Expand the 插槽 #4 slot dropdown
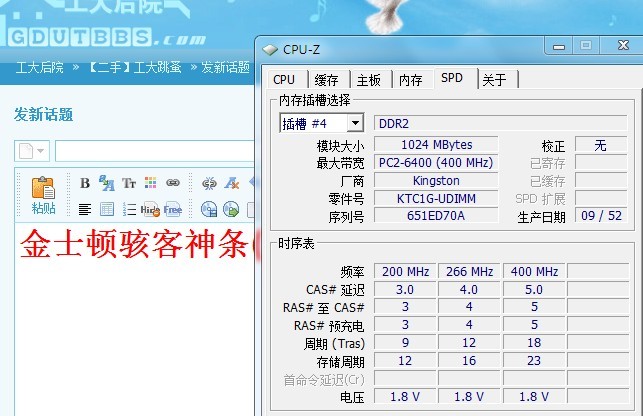Image resolution: width=643 pixels, height=416 pixels. [x=356, y=123]
